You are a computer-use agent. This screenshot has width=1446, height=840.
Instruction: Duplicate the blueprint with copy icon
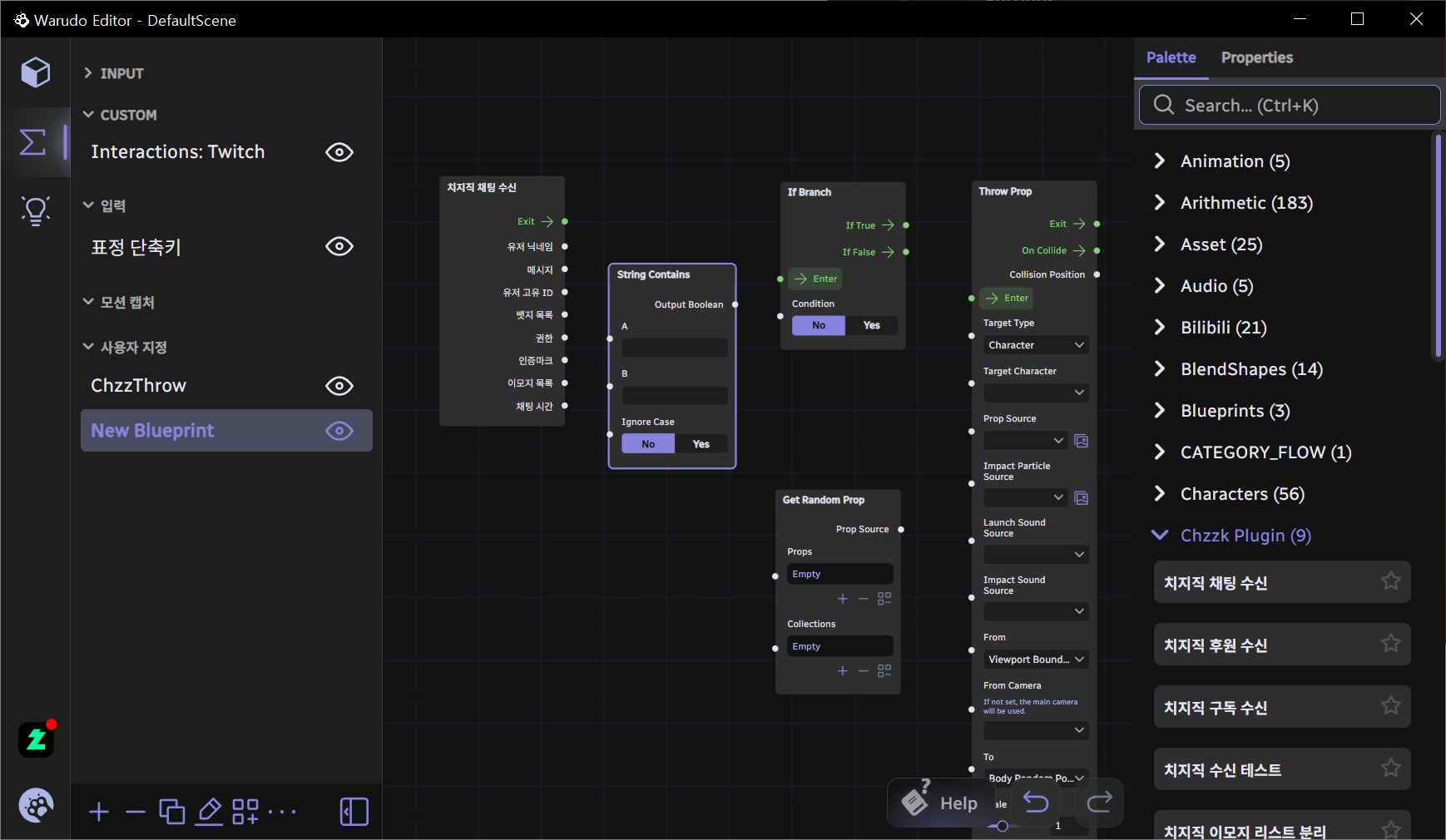click(172, 812)
